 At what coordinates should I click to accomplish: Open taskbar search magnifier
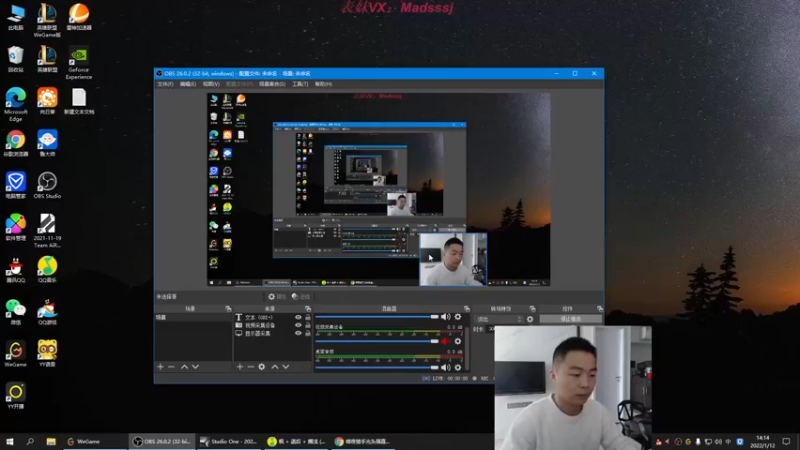tap(30, 441)
